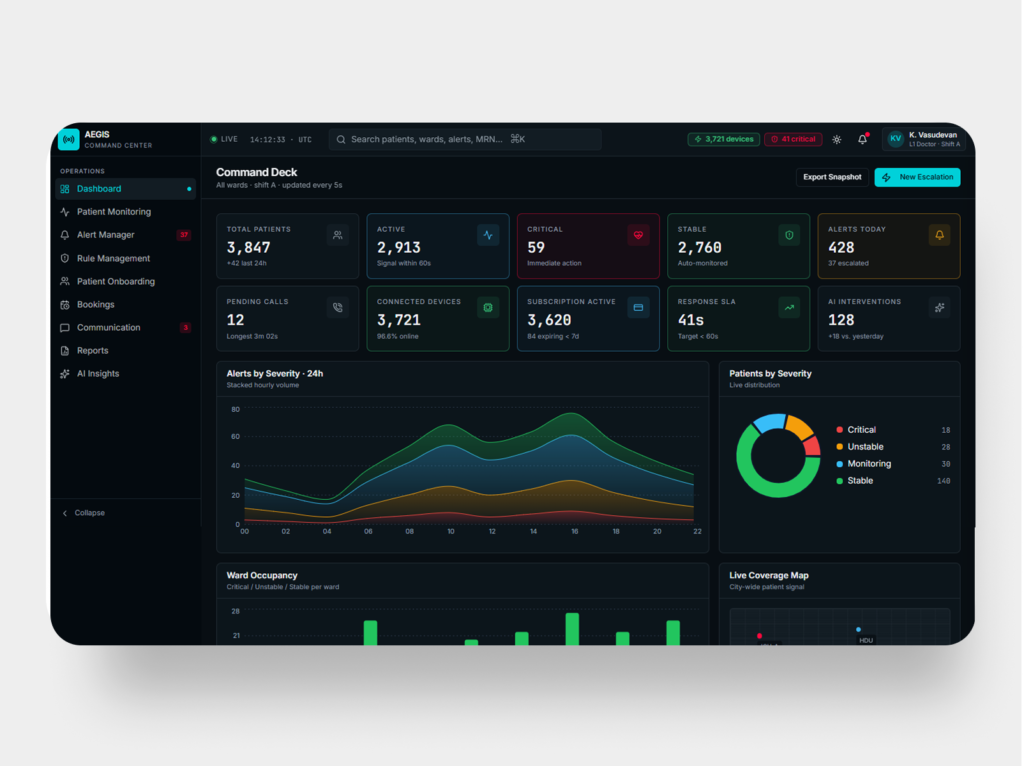Open Patient Onboarding page
Screen dimensions: 1024x766
coord(125,281)
